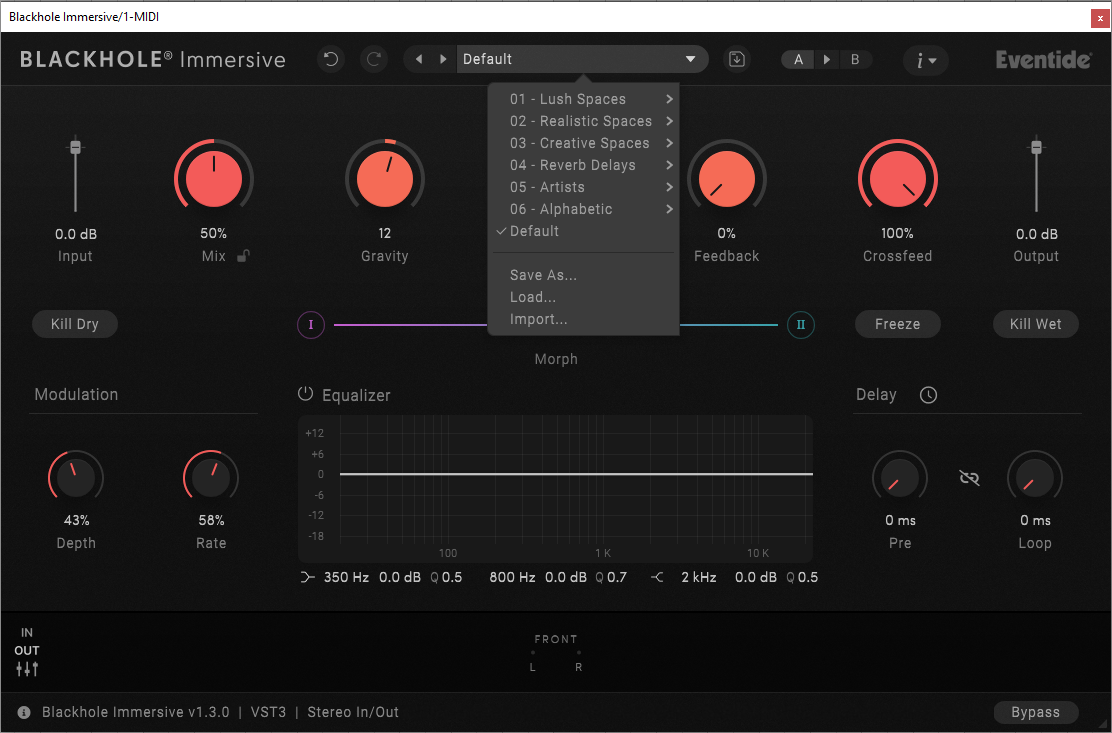Choose Load... from preset menu
Image resolution: width=1112 pixels, height=733 pixels.
[x=584, y=297]
